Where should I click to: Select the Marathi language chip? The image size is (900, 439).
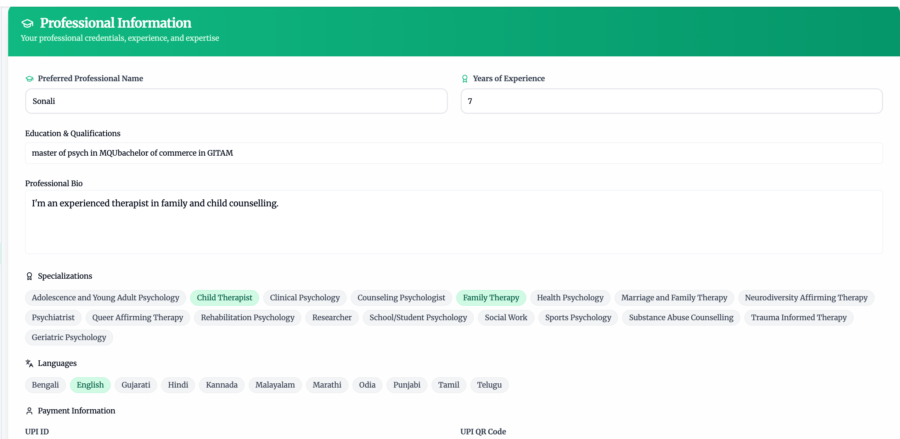point(327,385)
